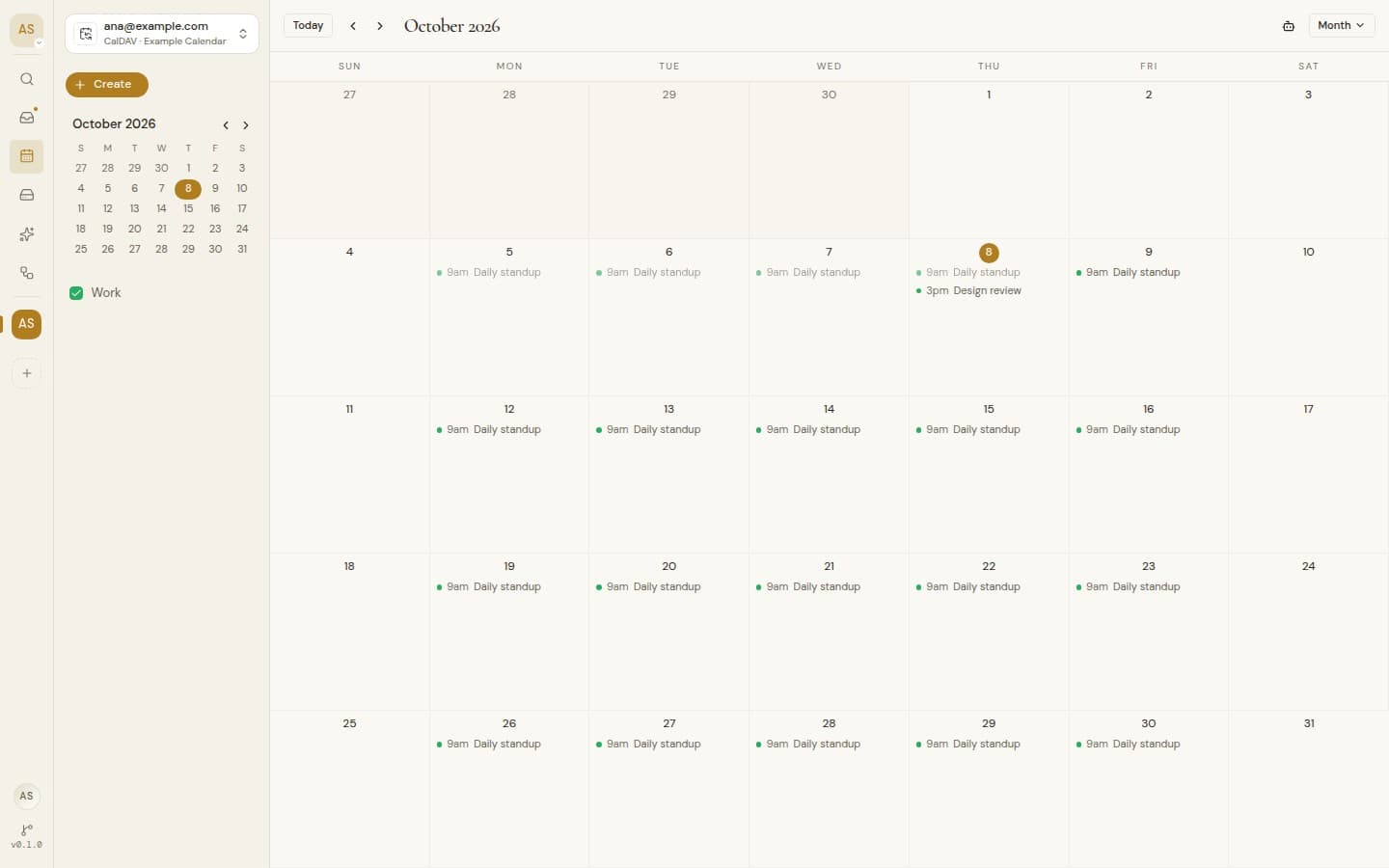Open the drive storage icon in sidebar
This screenshot has width=1389, height=868.
27,195
